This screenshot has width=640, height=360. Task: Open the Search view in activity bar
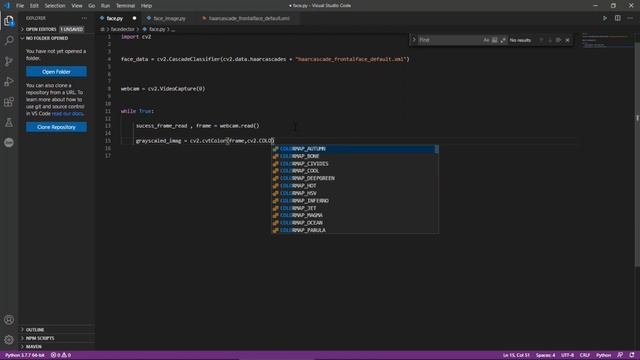coord(9,40)
